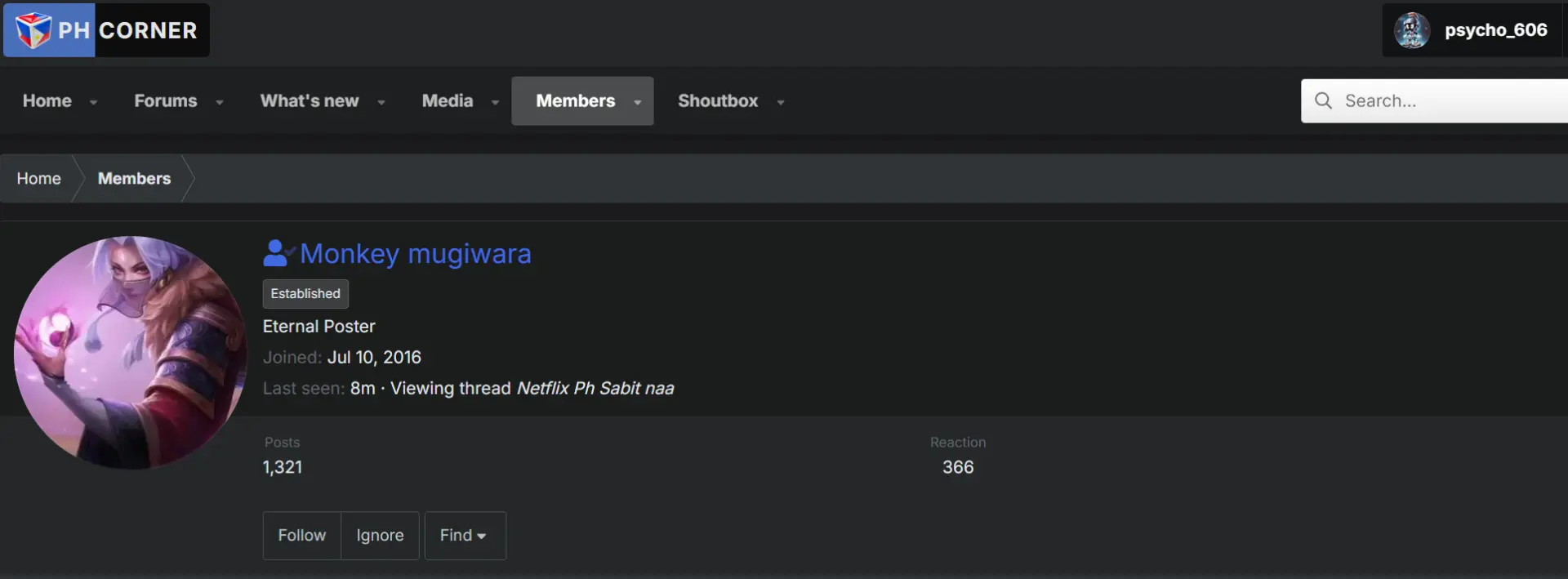The image size is (1568, 579).
Task: Expand the Shoutbox dropdown arrow
Action: pos(781,102)
